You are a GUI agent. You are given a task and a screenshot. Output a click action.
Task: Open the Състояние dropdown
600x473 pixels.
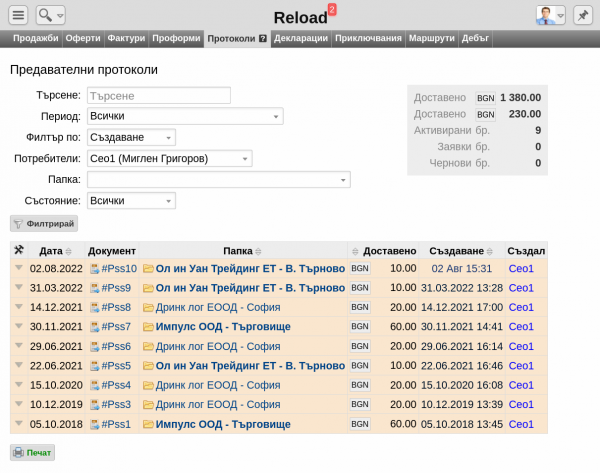tap(131, 200)
